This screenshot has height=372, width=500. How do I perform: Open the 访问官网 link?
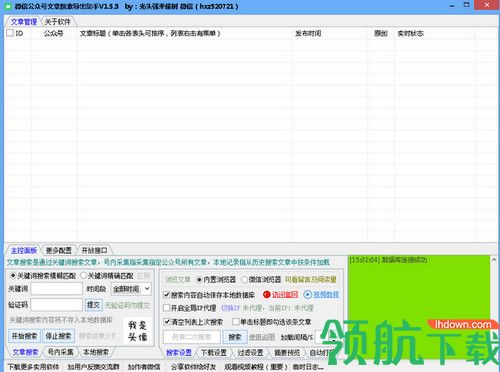click(x=285, y=295)
